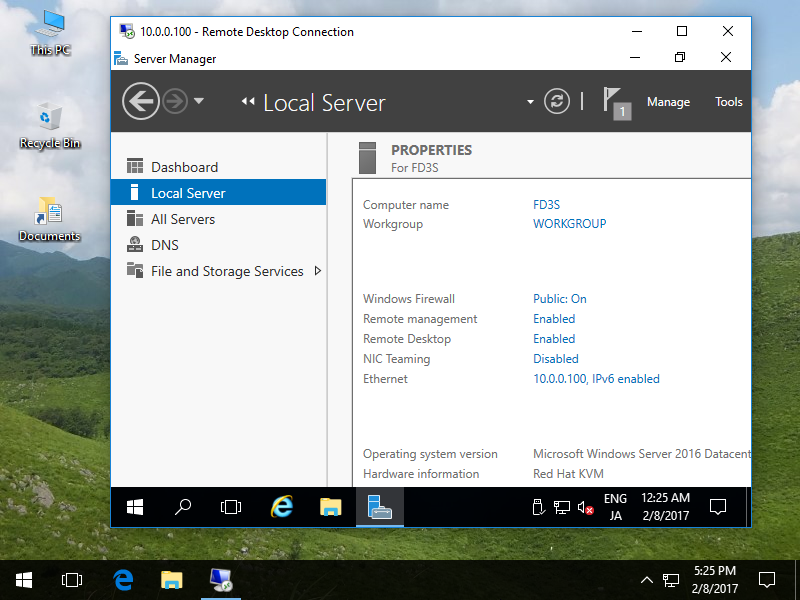Open Public firewall settings via Public: On link
The image size is (800, 600).
click(x=559, y=298)
